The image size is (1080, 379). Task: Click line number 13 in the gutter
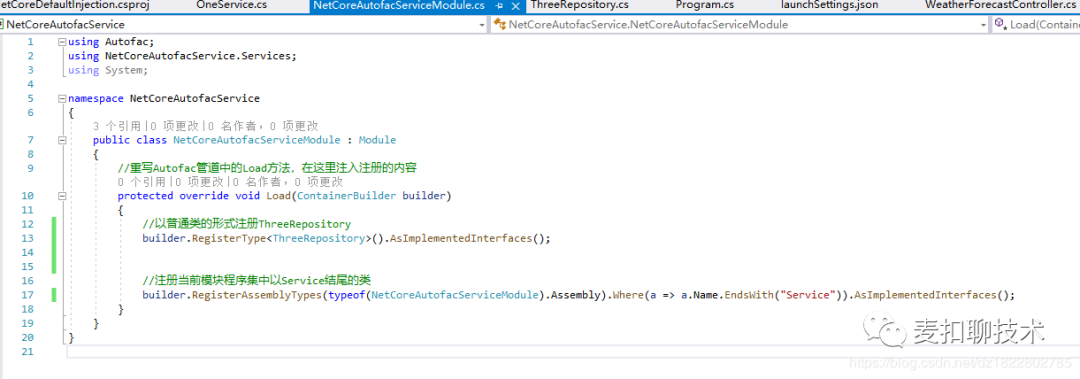coord(28,238)
